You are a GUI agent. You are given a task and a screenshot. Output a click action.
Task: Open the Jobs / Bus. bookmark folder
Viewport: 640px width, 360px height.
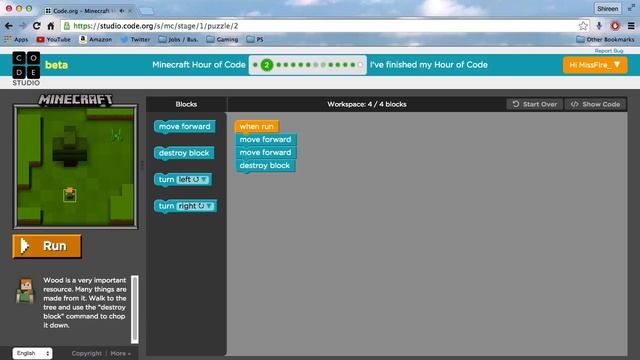[178, 40]
